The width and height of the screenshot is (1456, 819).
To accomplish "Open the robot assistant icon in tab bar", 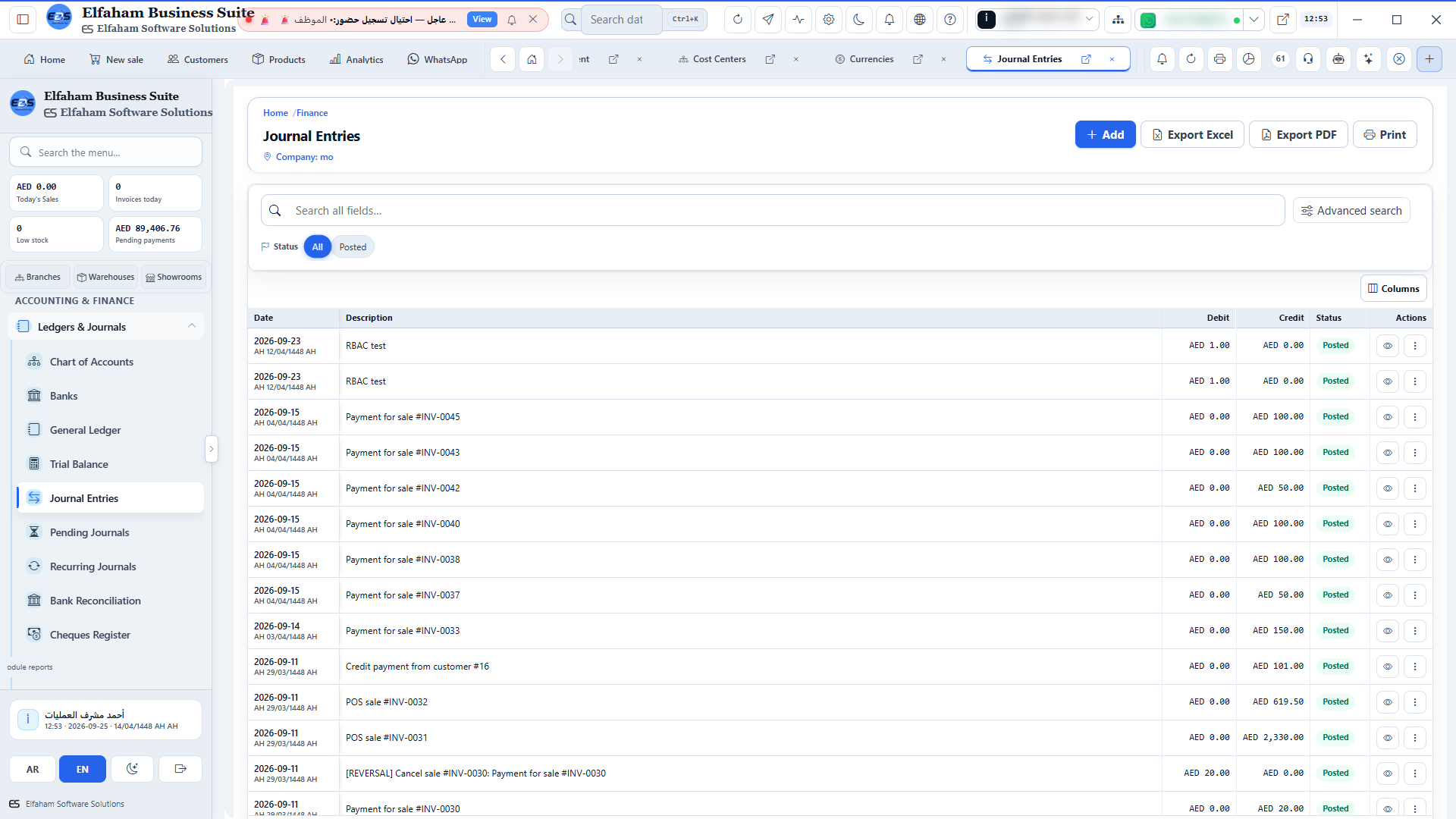I will 1338,58.
